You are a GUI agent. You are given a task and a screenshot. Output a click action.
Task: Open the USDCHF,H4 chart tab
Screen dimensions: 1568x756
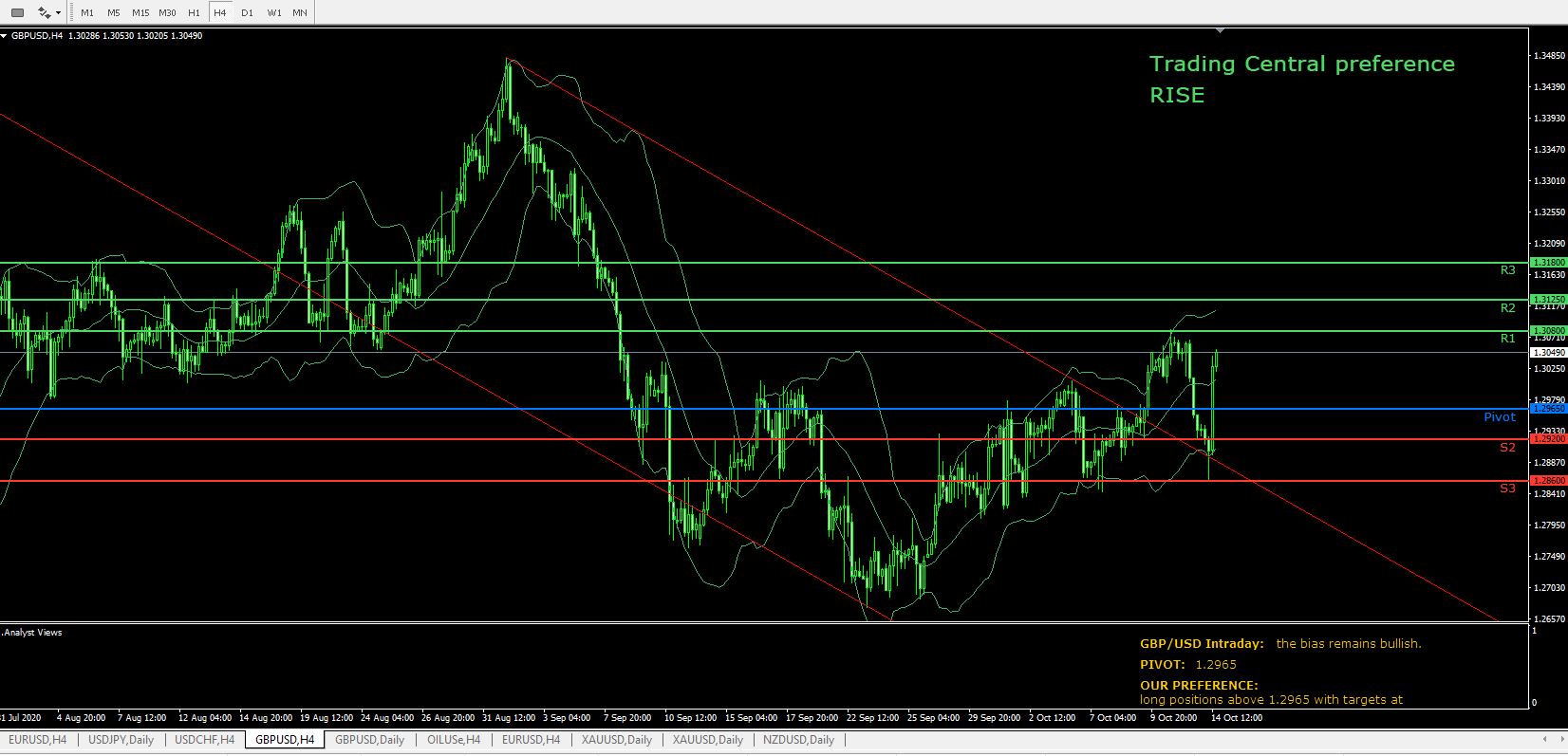coord(204,740)
